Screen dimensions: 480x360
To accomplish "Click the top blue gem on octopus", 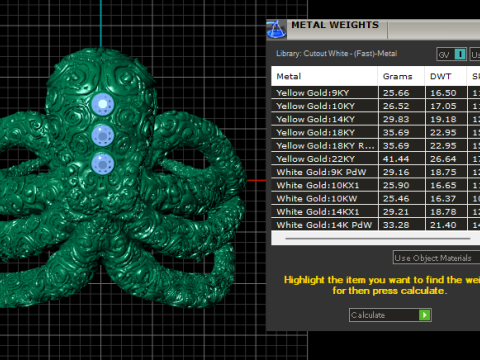I will click(x=103, y=104).
